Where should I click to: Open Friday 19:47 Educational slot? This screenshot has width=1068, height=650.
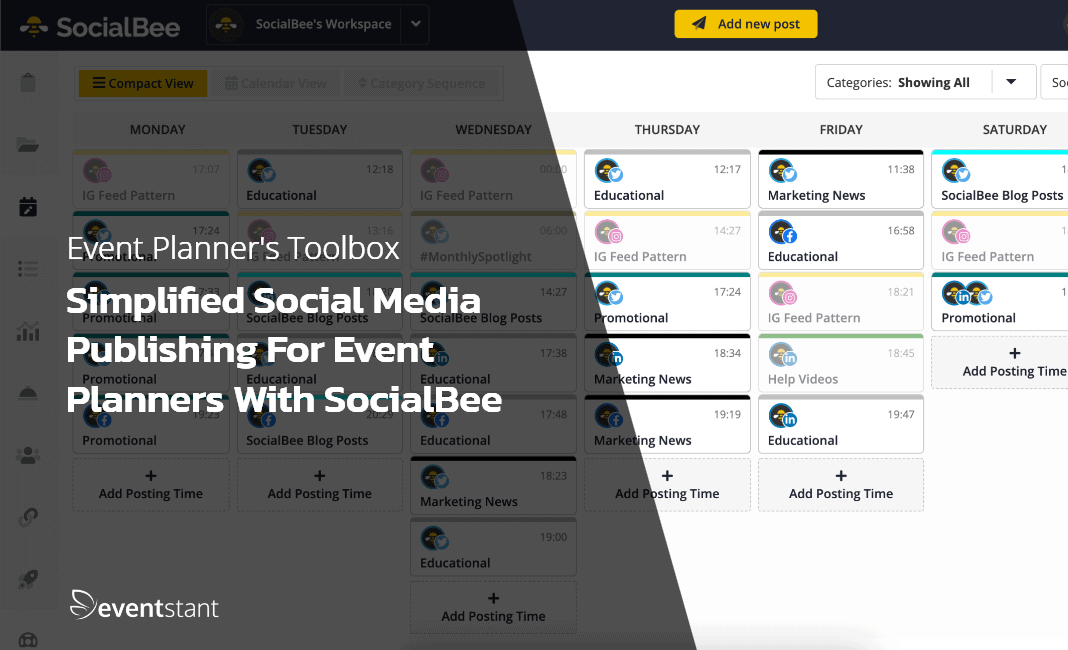click(x=841, y=425)
